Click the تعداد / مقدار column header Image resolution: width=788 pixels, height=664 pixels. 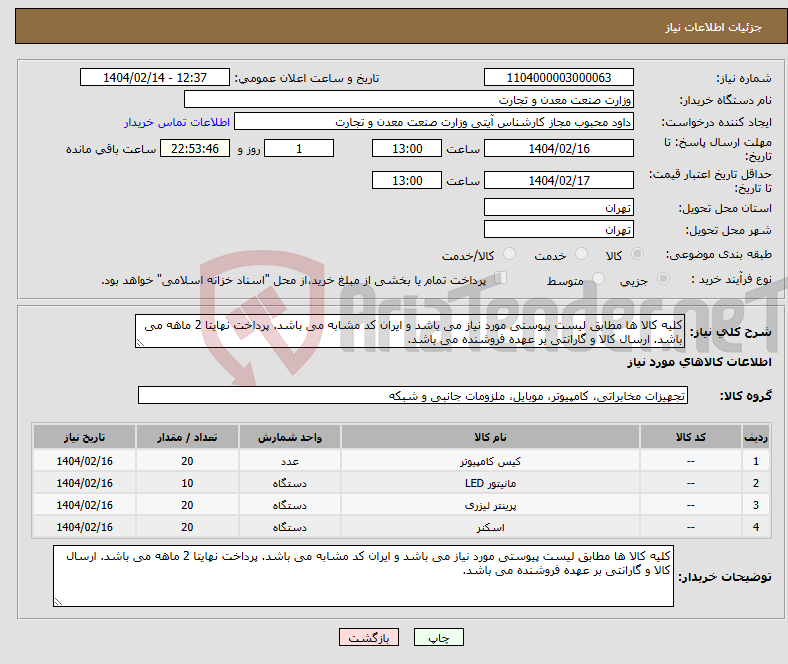(x=187, y=437)
